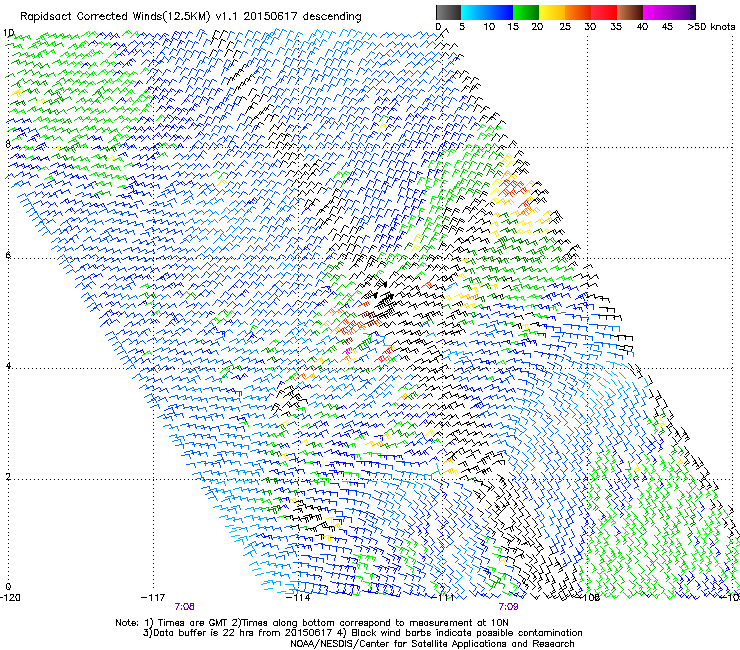Click the '5' legend scale label

click(462, 27)
